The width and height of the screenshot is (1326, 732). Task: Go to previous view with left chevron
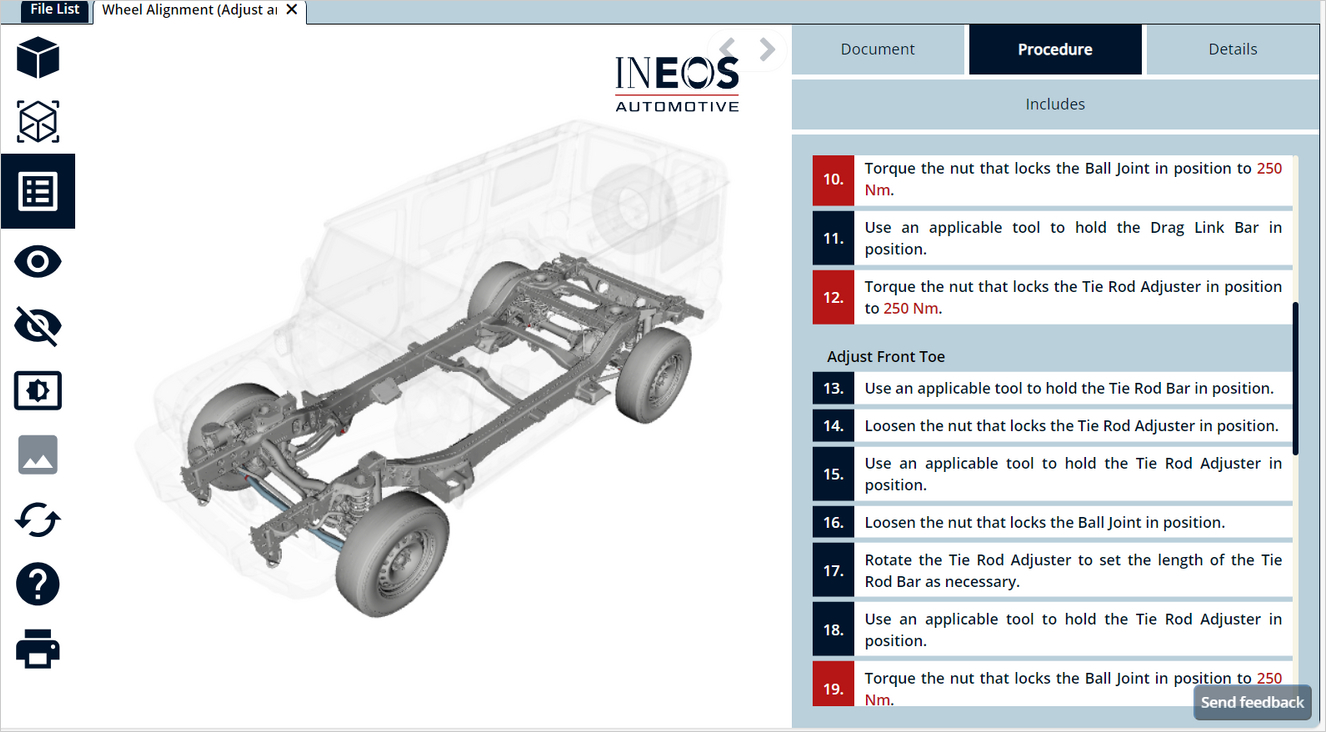point(728,48)
